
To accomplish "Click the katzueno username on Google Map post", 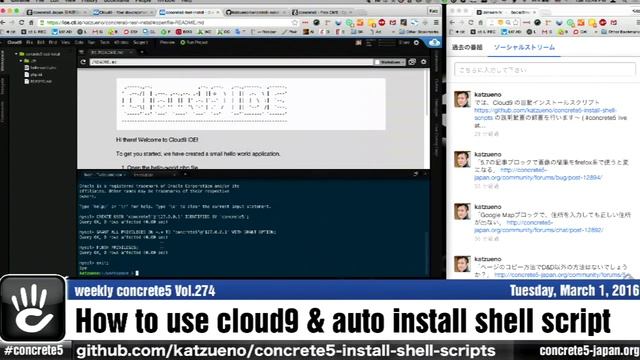I will click(x=488, y=207).
